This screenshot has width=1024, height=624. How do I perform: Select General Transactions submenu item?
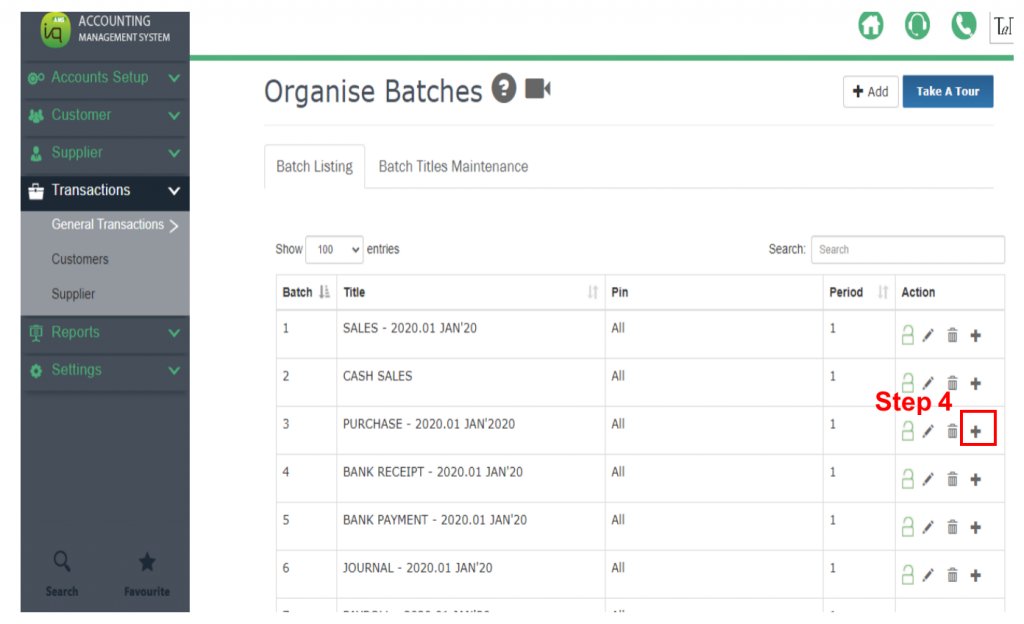pos(108,225)
